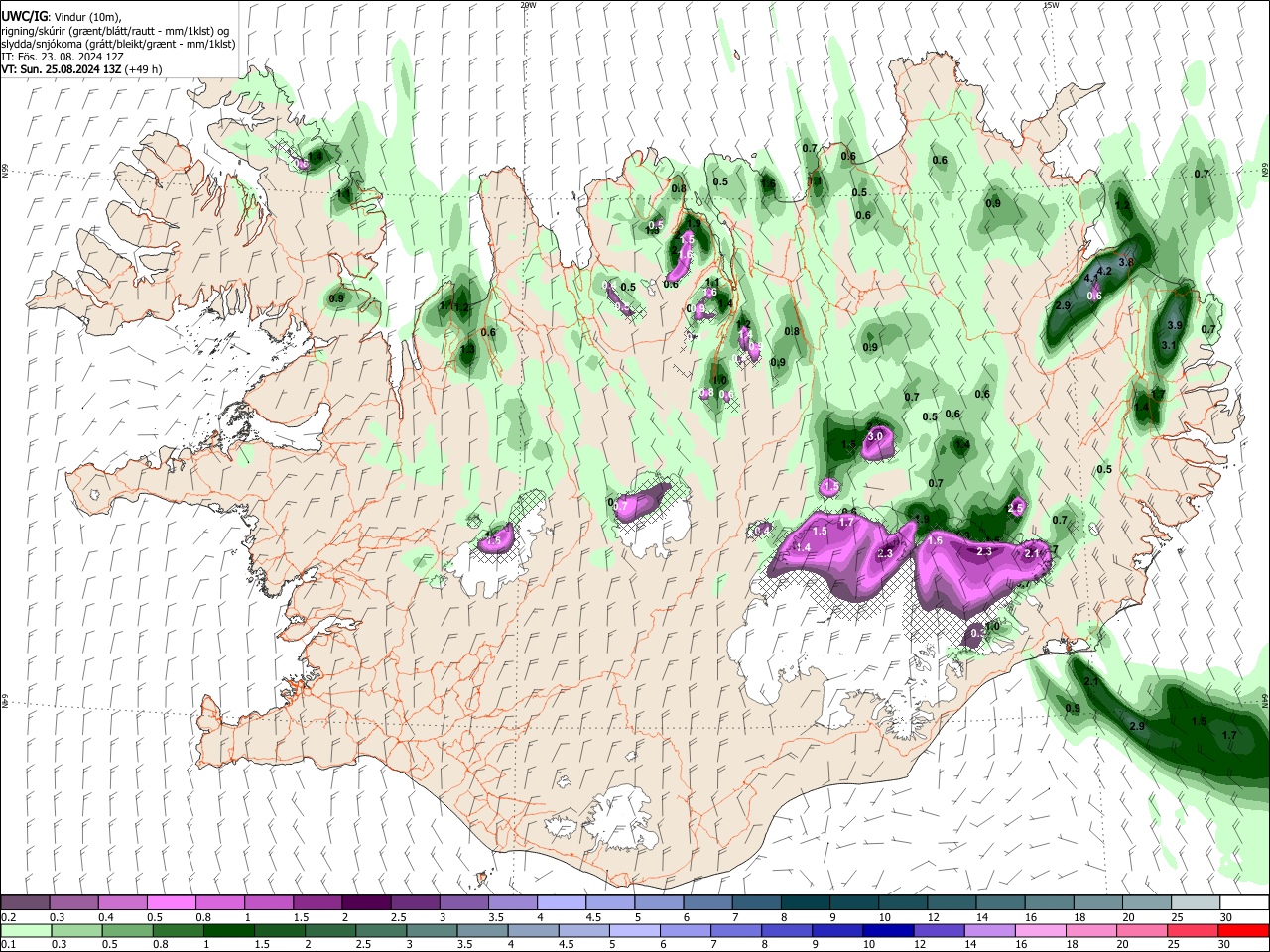Screen dimensions: 1270x952
Task: Click the '15W' longitude label at top
Action: [x=1051, y=5]
